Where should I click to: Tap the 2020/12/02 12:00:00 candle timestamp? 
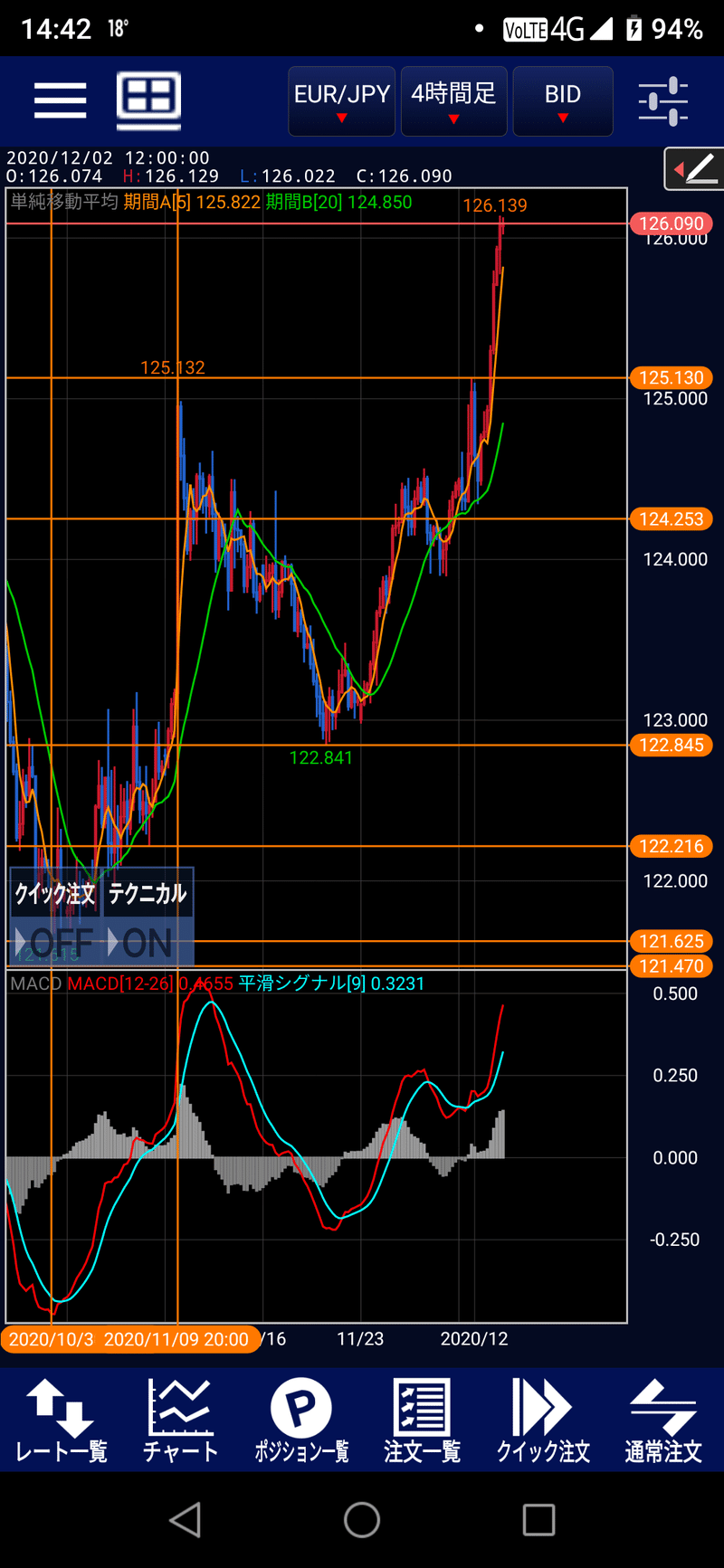point(108,158)
